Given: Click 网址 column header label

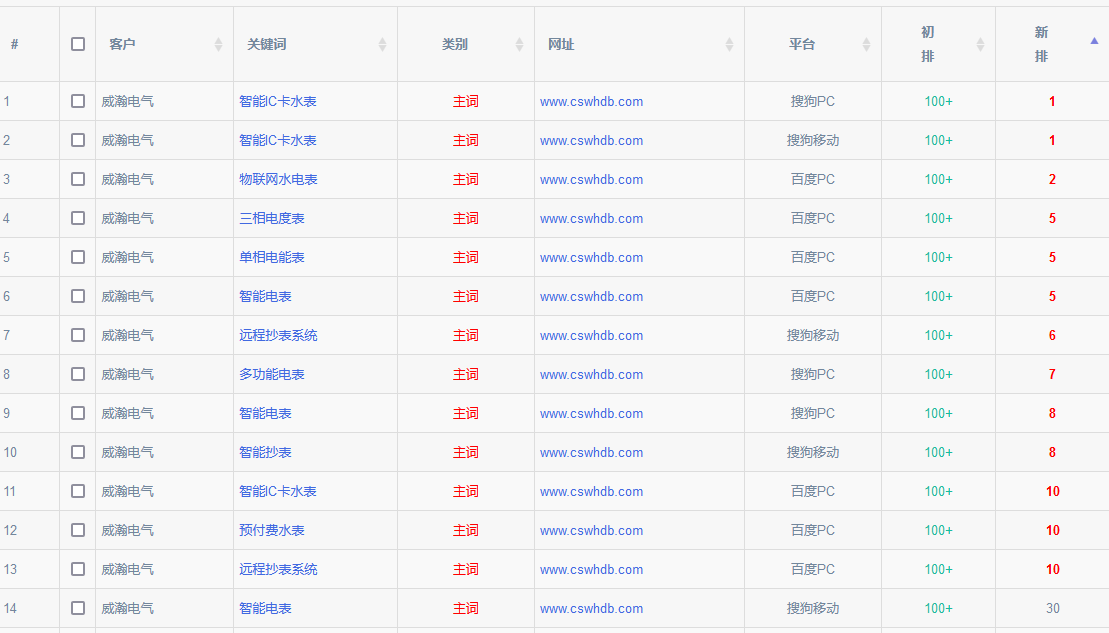Looking at the screenshot, I should coord(561,44).
